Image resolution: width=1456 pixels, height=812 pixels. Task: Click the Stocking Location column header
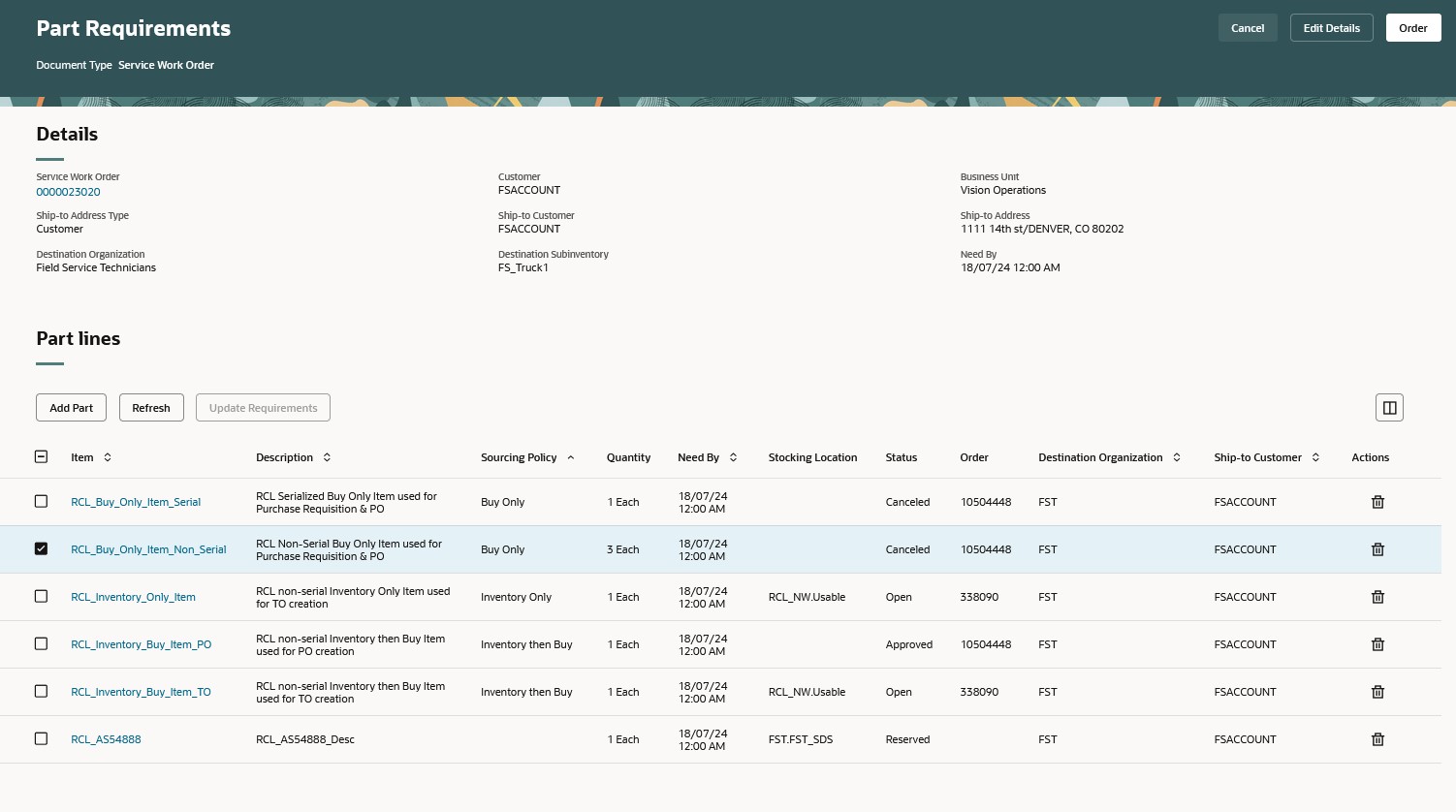[x=812, y=457]
